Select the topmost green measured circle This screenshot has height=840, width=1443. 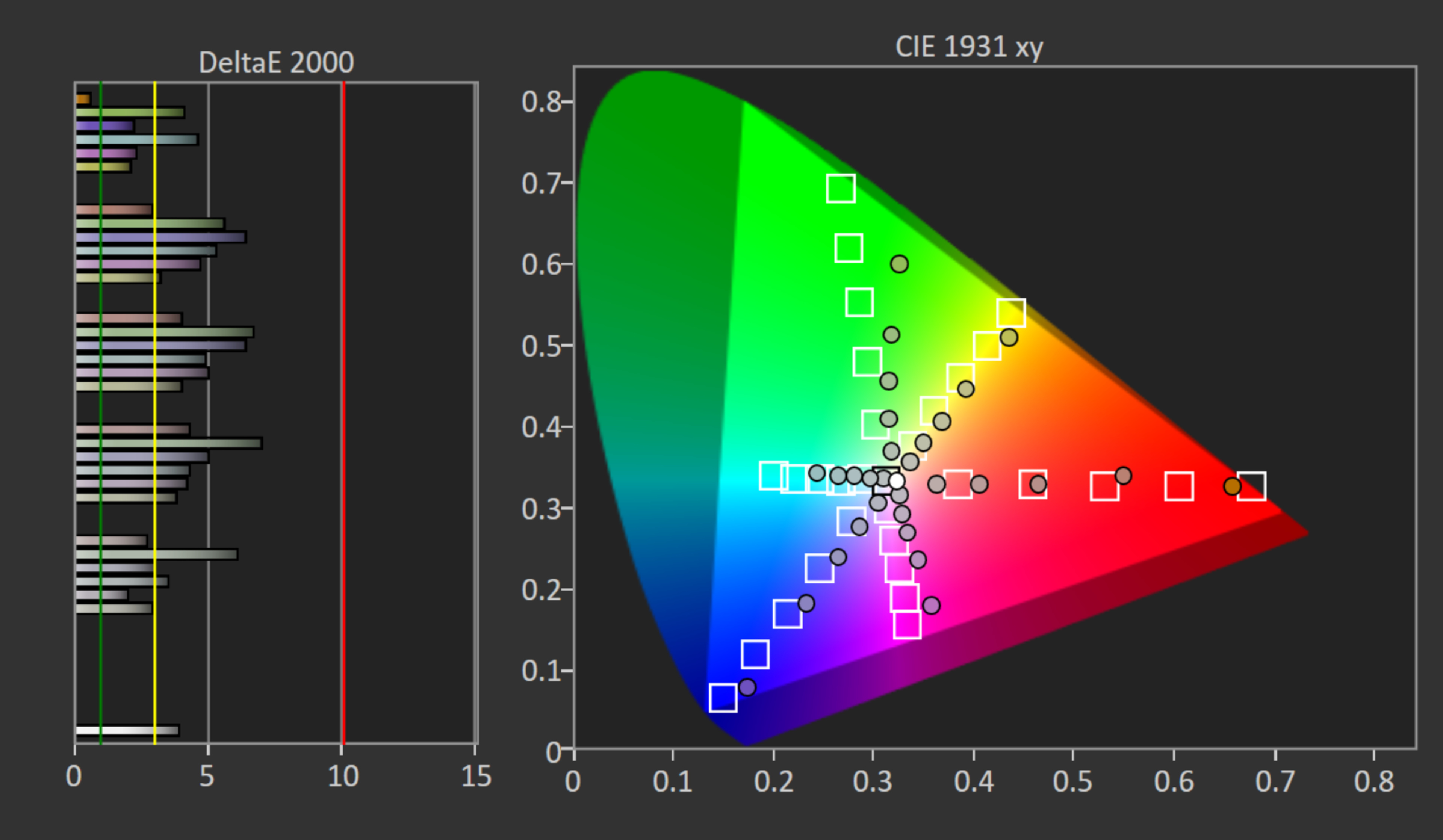coord(900,264)
